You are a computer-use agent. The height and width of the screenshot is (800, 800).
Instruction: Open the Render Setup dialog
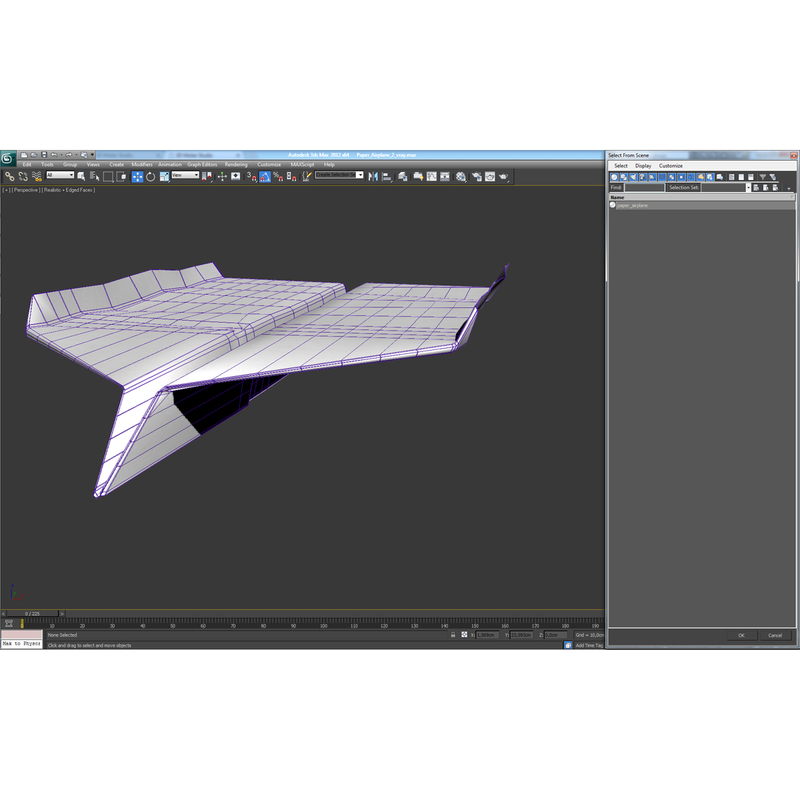pyautogui.click(x=475, y=176)
